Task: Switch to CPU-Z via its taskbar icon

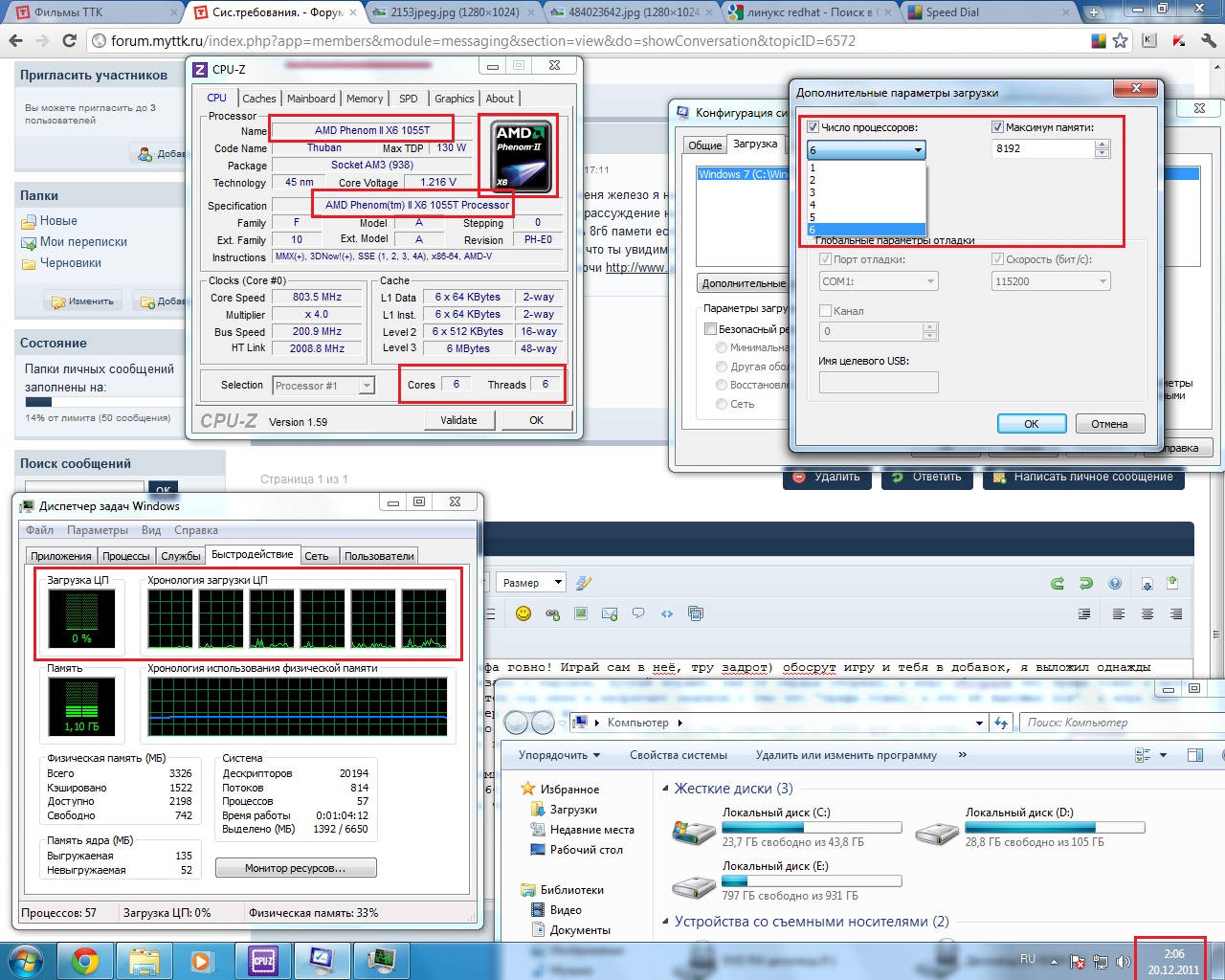Action: point(262,961)
